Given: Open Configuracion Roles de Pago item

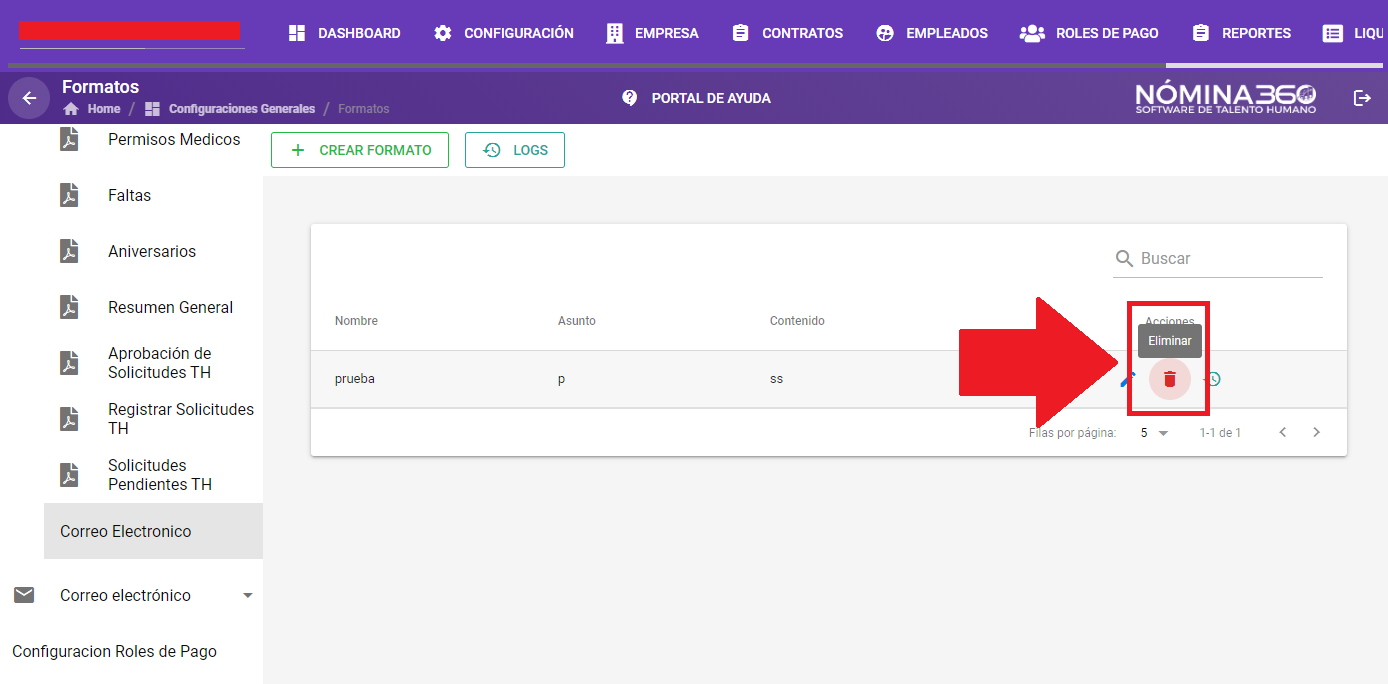Looking at the screenshot, I should 114,651.
